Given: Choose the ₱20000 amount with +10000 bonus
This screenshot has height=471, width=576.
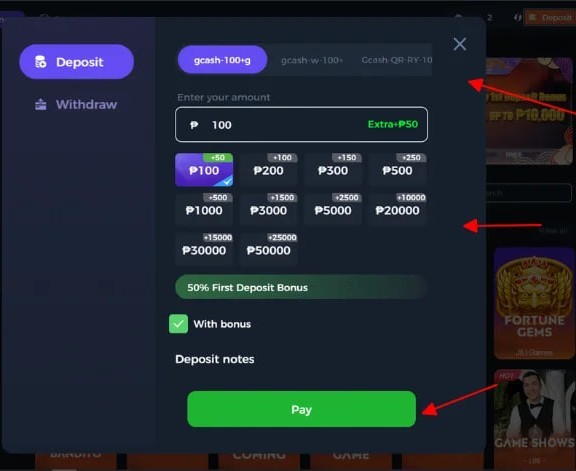Looking at the screenshot, I should coord(397,210).
